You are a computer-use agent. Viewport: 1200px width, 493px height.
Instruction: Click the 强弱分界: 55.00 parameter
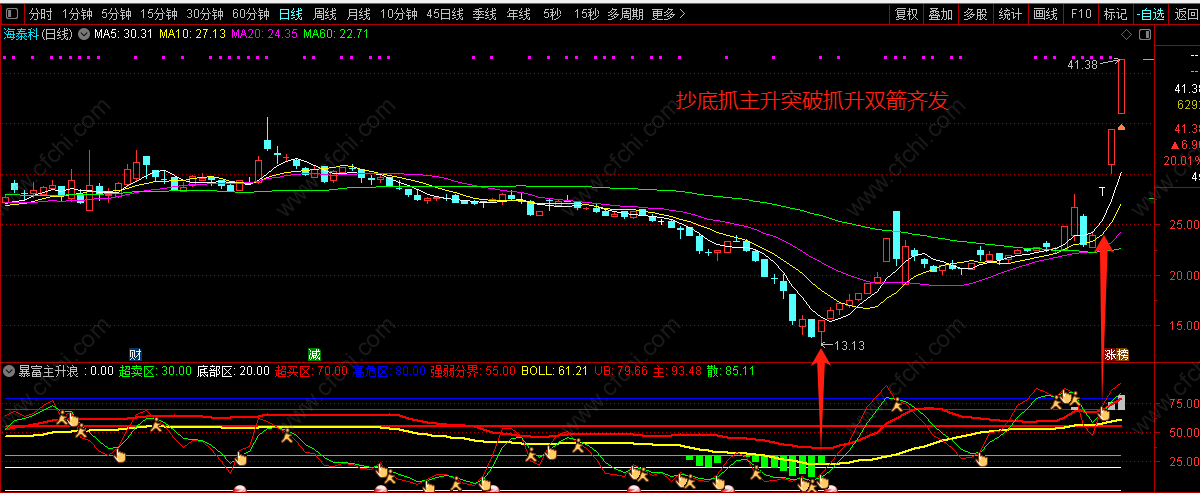click(x=472, y=371)
